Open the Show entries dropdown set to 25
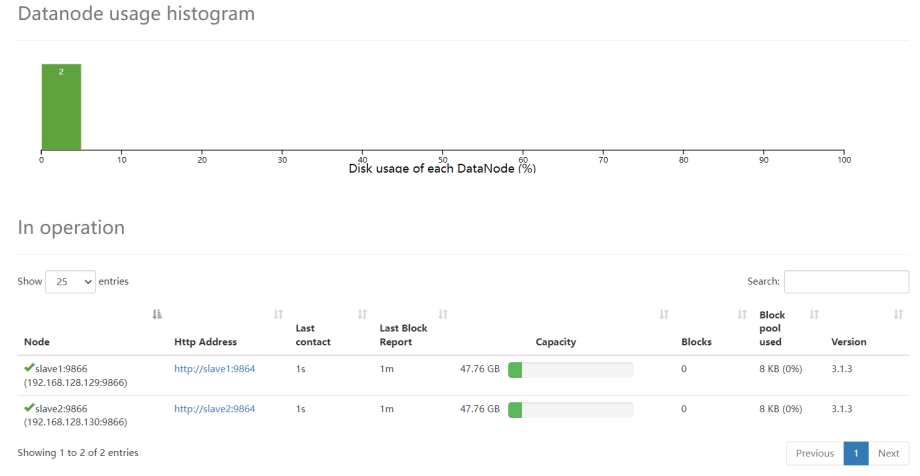 pyautogui.click(x=70, y=282)
